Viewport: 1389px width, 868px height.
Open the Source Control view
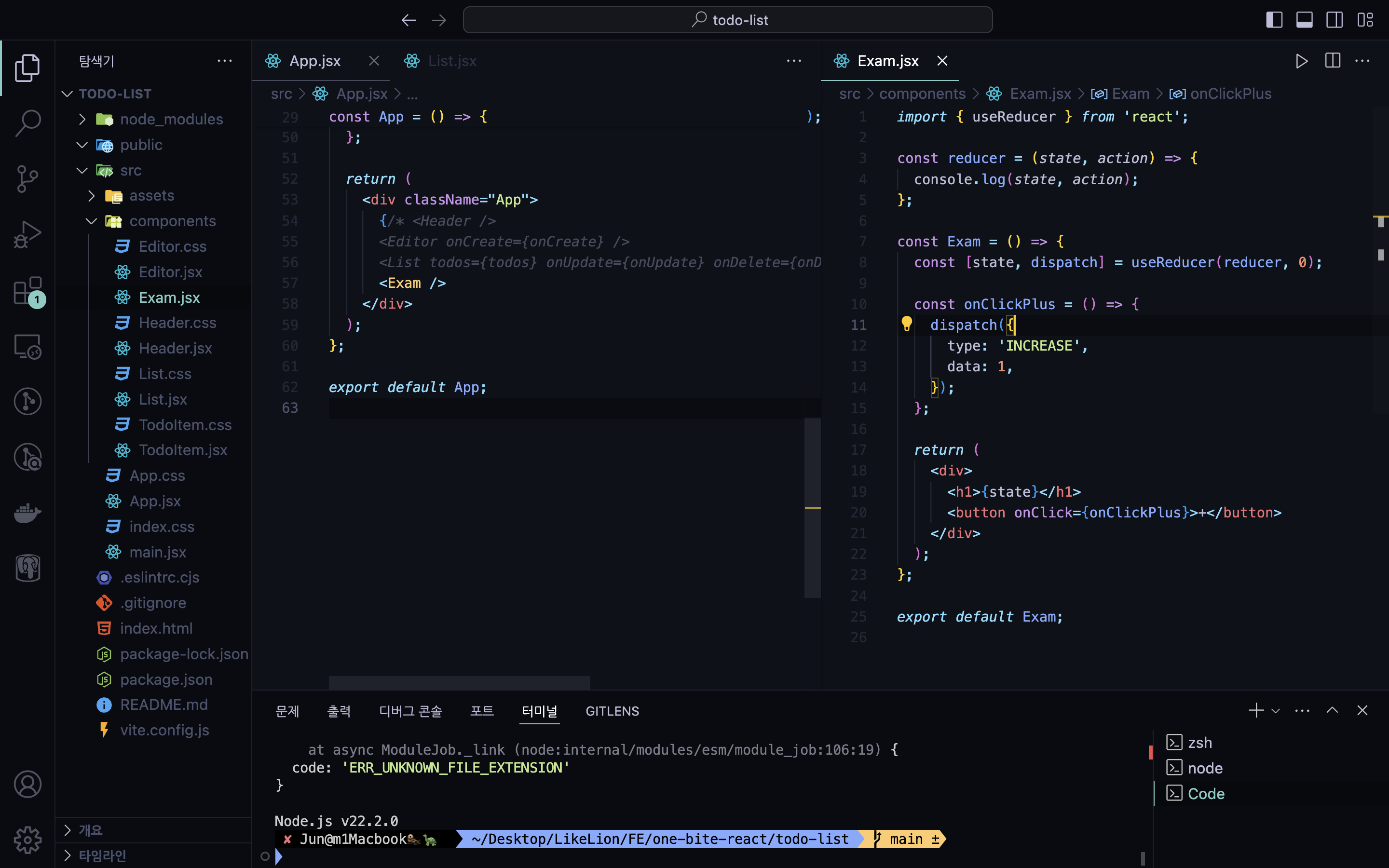27,178
